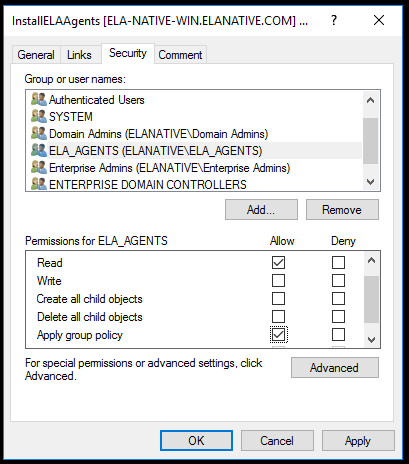Allow Create all child objects
409x464 pixels.
tap(278, 299)
